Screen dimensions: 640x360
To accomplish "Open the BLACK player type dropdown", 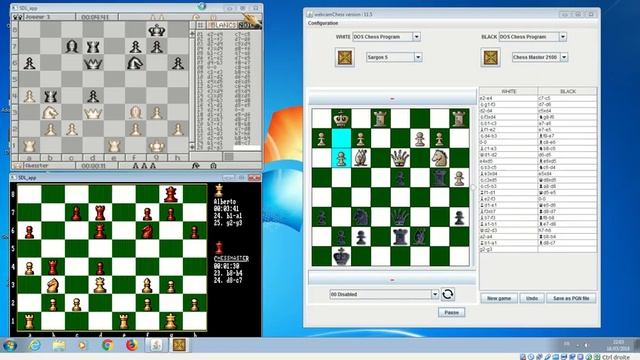I will [x=563, y=37].
